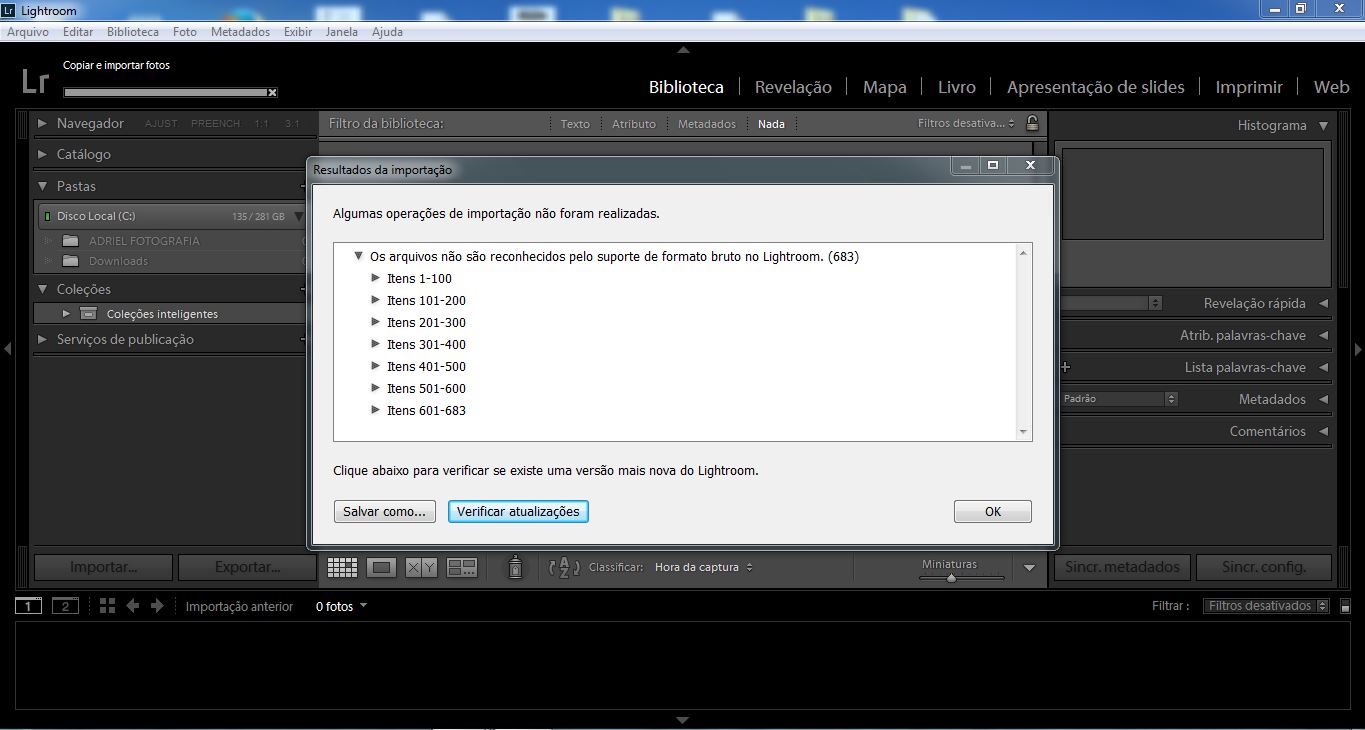
Task: Open Survey view icon
Action: click(x=462, y=567)
